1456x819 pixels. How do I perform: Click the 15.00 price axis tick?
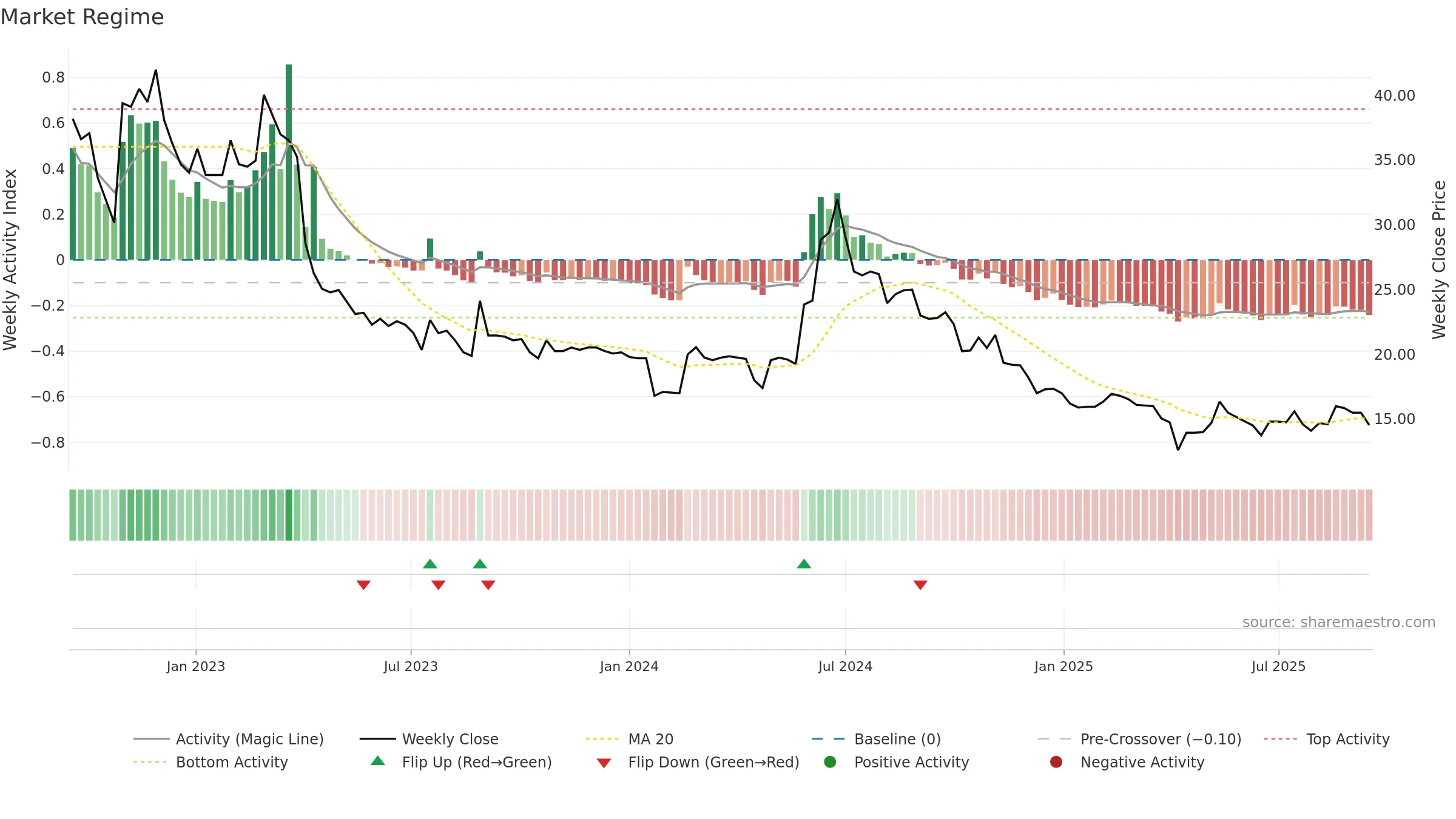(1394, 419)
